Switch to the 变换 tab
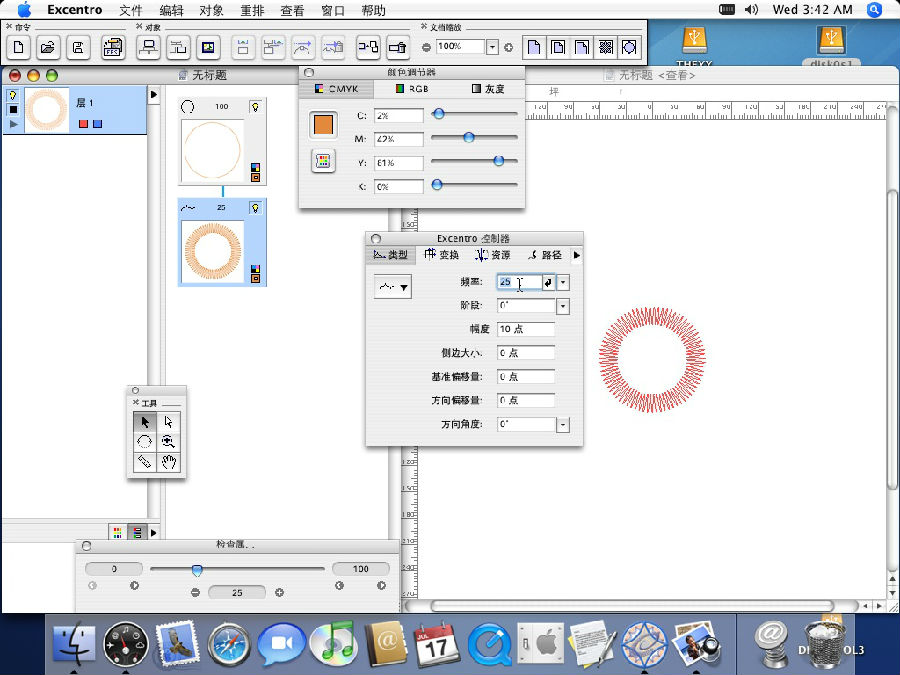The width and height of the screenshot is (900, 675). pyautogui.click(x=441, y=255)
